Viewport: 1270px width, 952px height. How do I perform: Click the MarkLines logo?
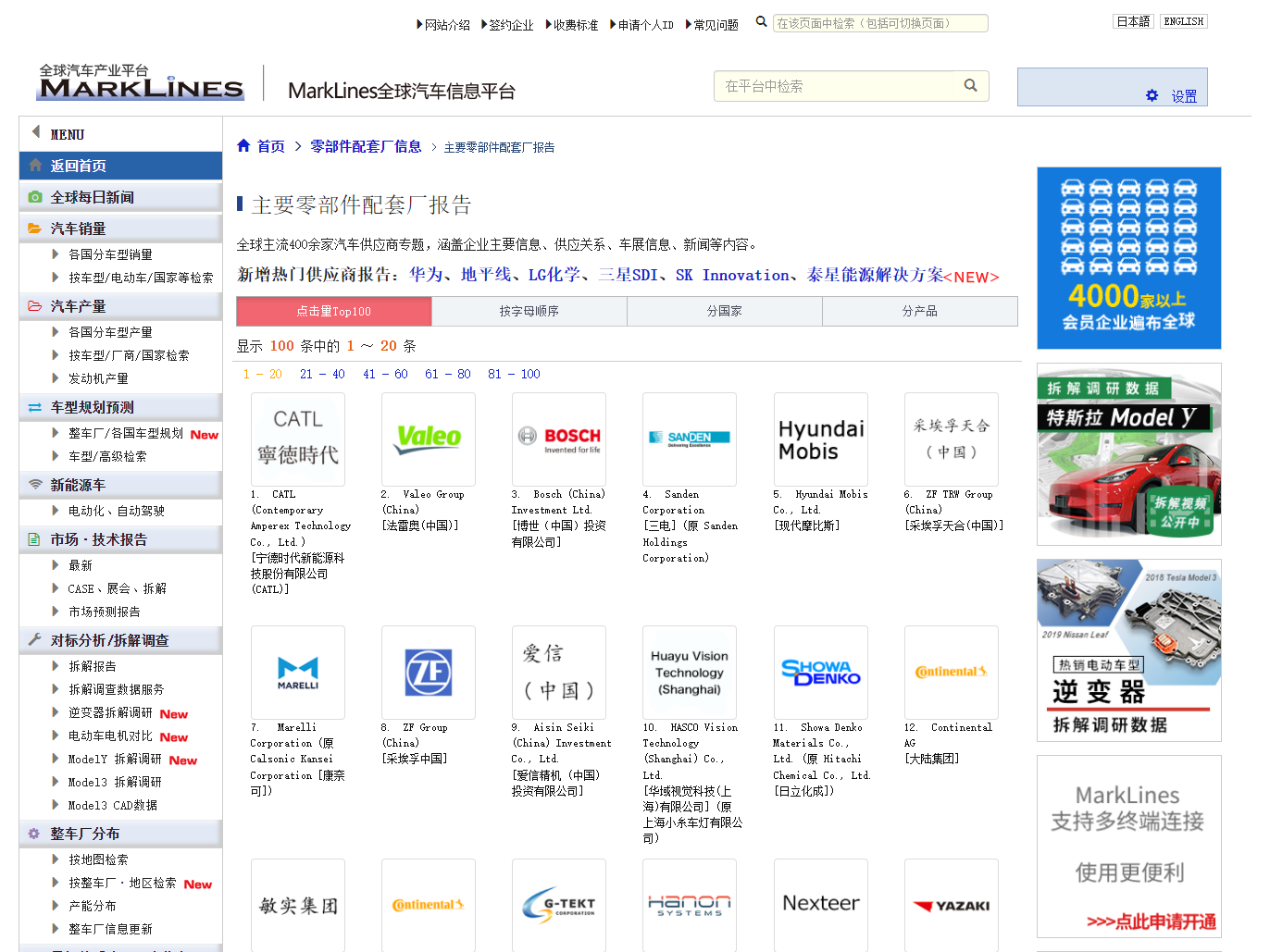click(x=141, y=82)
